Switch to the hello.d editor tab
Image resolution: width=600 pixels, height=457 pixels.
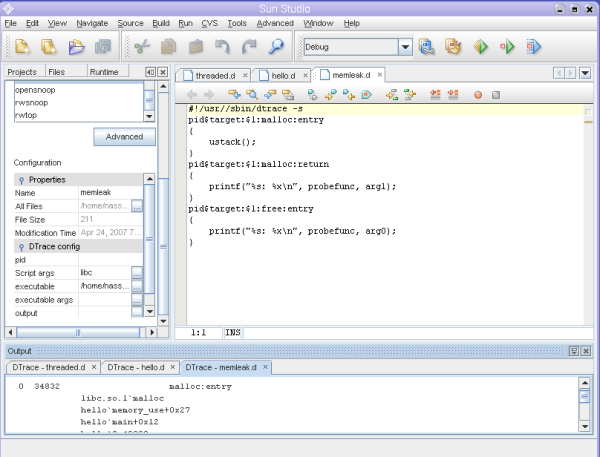coord(283,76)
